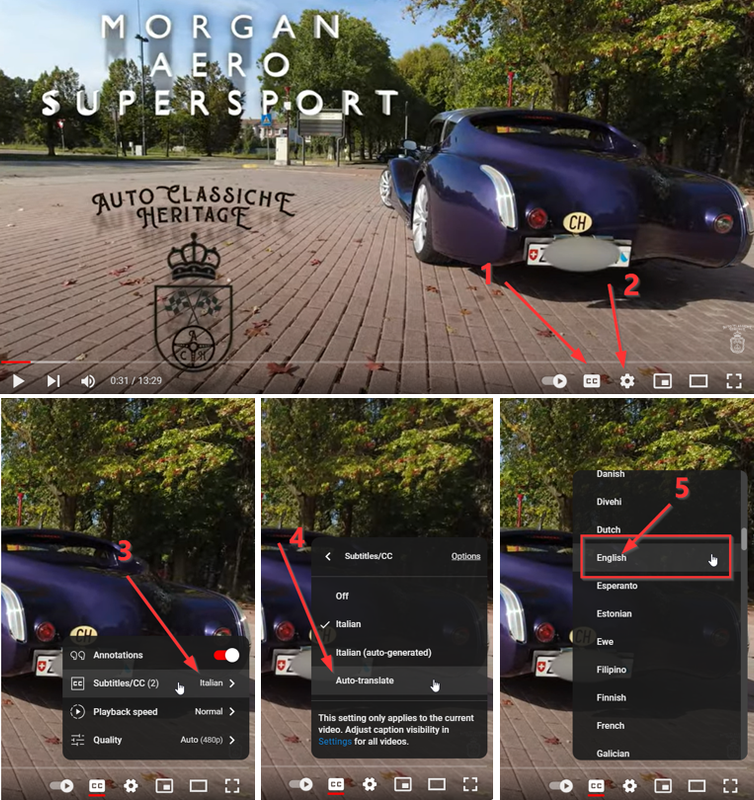Enable CC subtitles button in top main player

pos(591,381)
